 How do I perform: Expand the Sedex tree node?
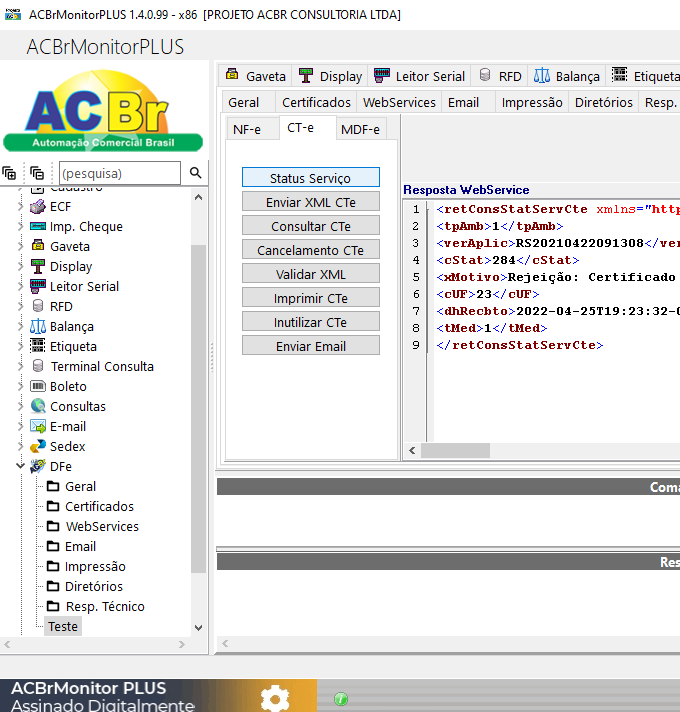pyautogui.click(x=20, y=446)
